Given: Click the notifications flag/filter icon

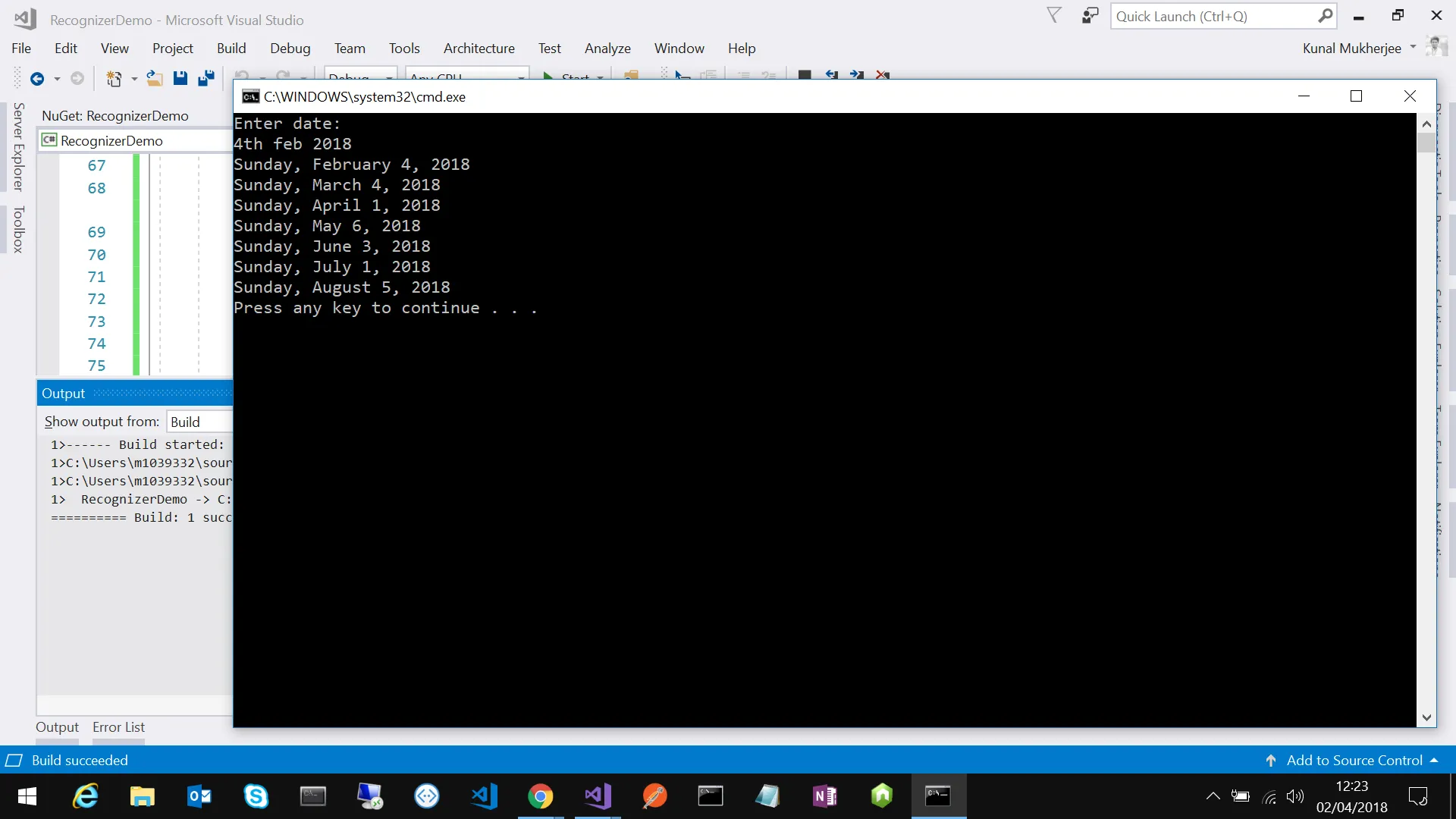Looking at the screenshot, I should [x=1054, y=16].
